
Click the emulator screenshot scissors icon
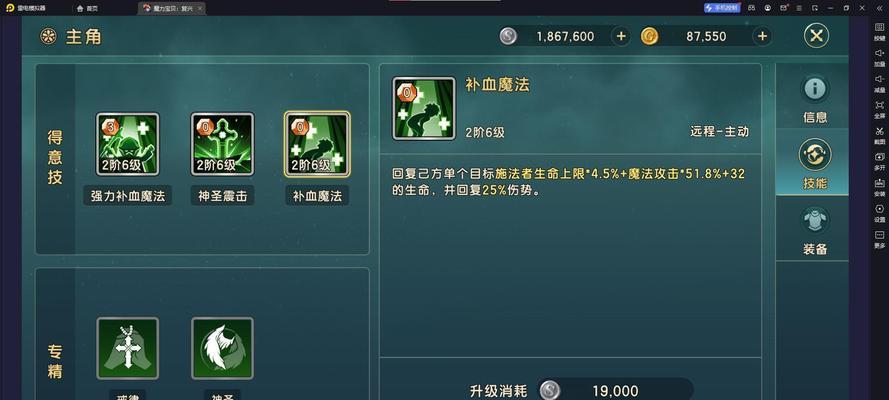click(x=879, y=134)
